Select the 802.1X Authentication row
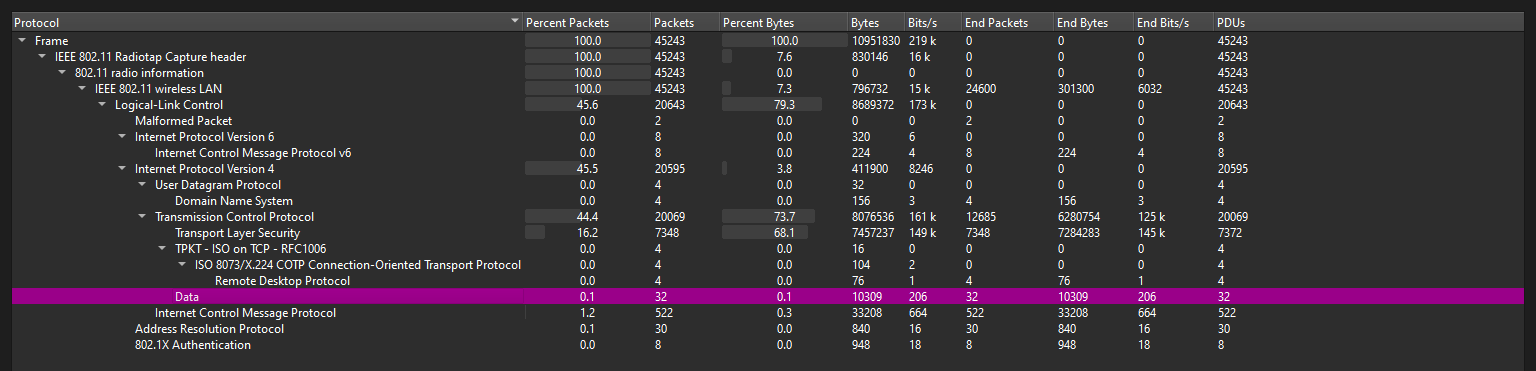The height and width of the screenshot is (371, 1536). 768,345
